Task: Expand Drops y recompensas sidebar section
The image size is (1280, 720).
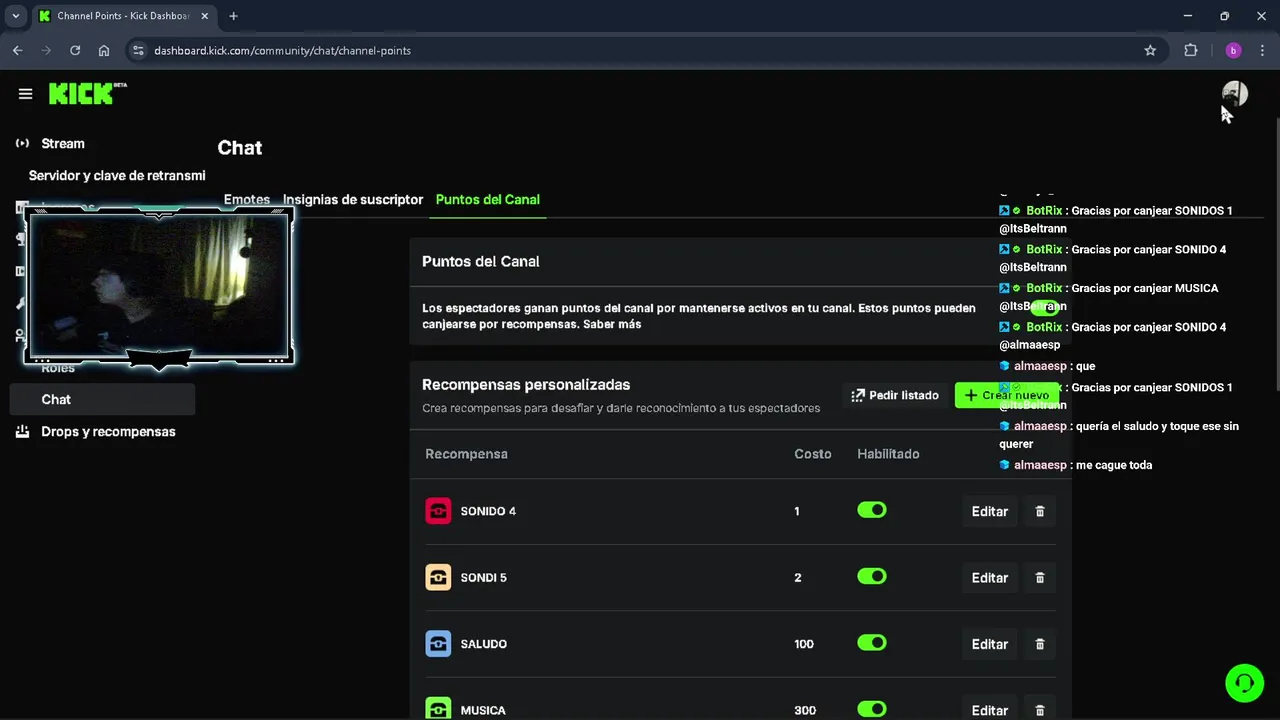Action: 108,432
